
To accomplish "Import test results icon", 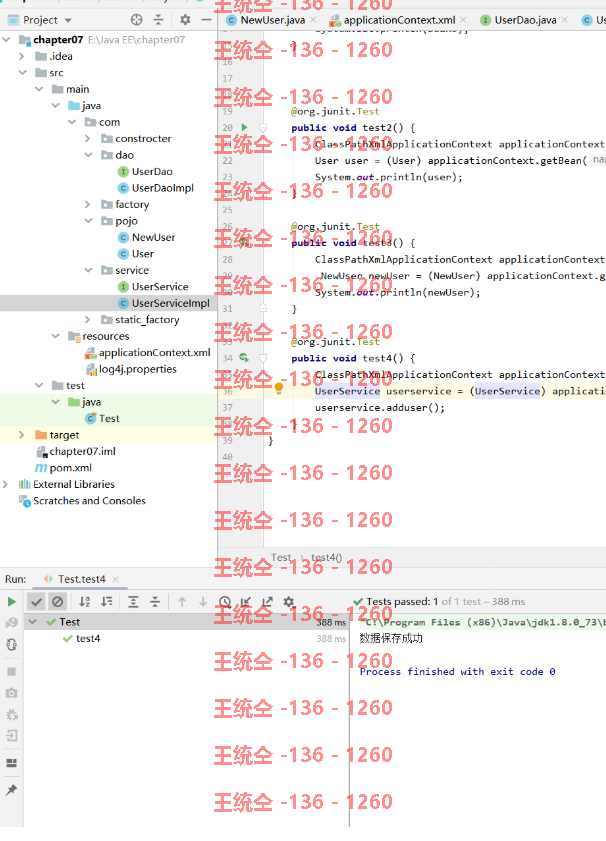I will coord(246,602).
